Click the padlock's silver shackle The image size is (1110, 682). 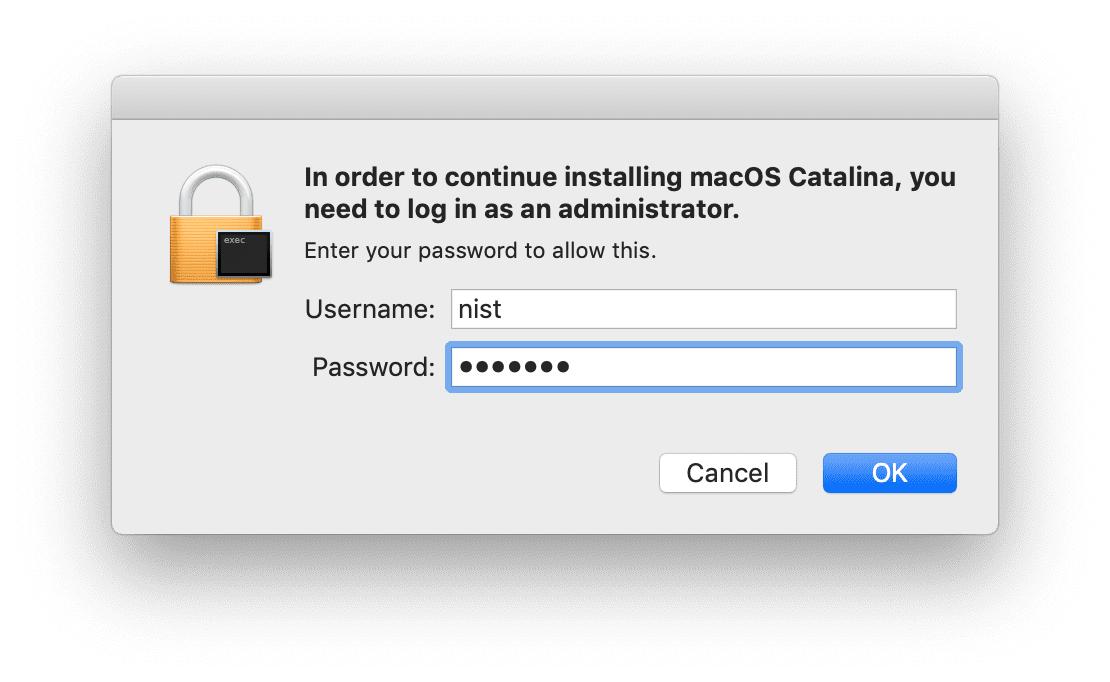(x=218, y=188)
